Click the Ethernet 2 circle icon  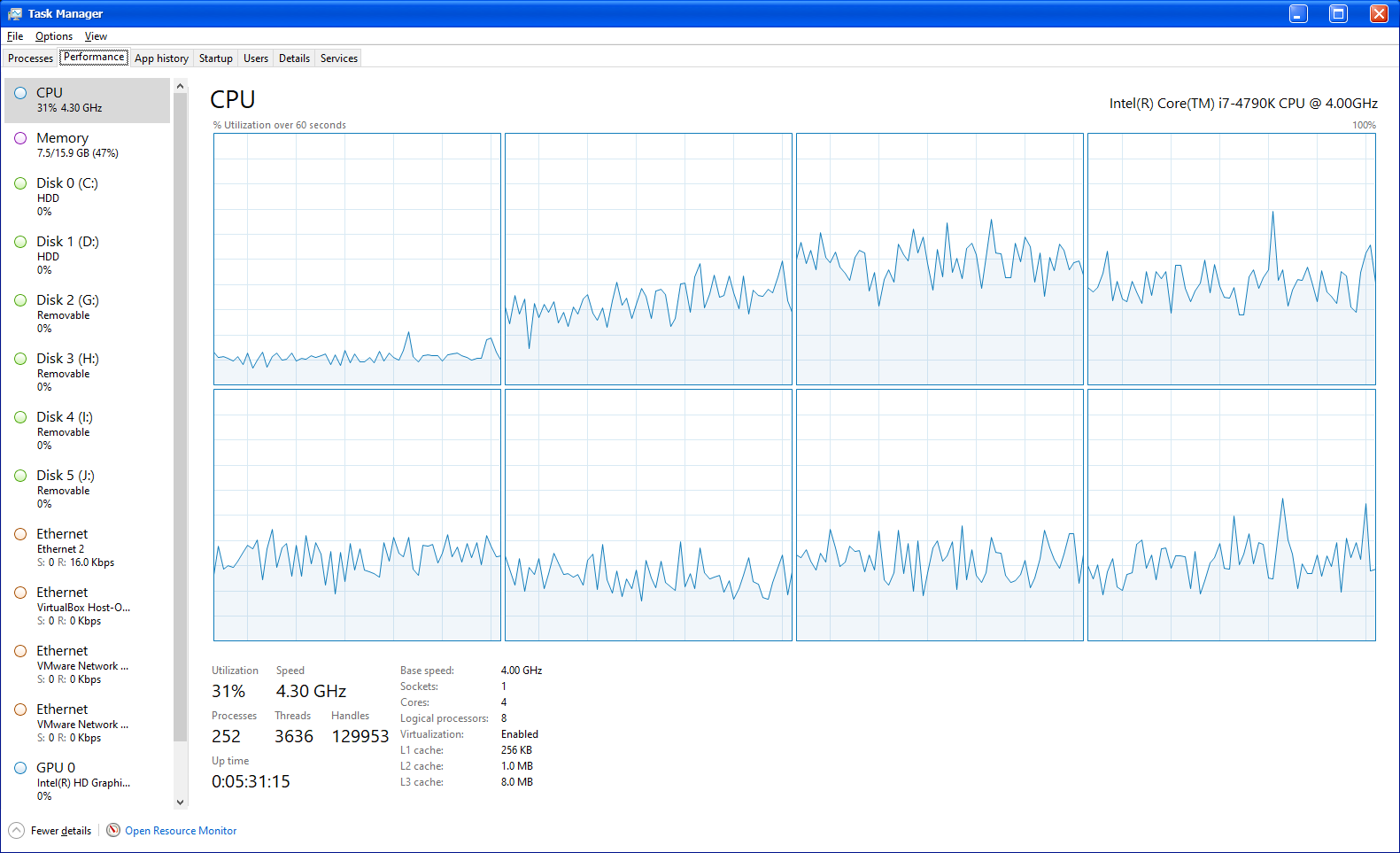20,534
